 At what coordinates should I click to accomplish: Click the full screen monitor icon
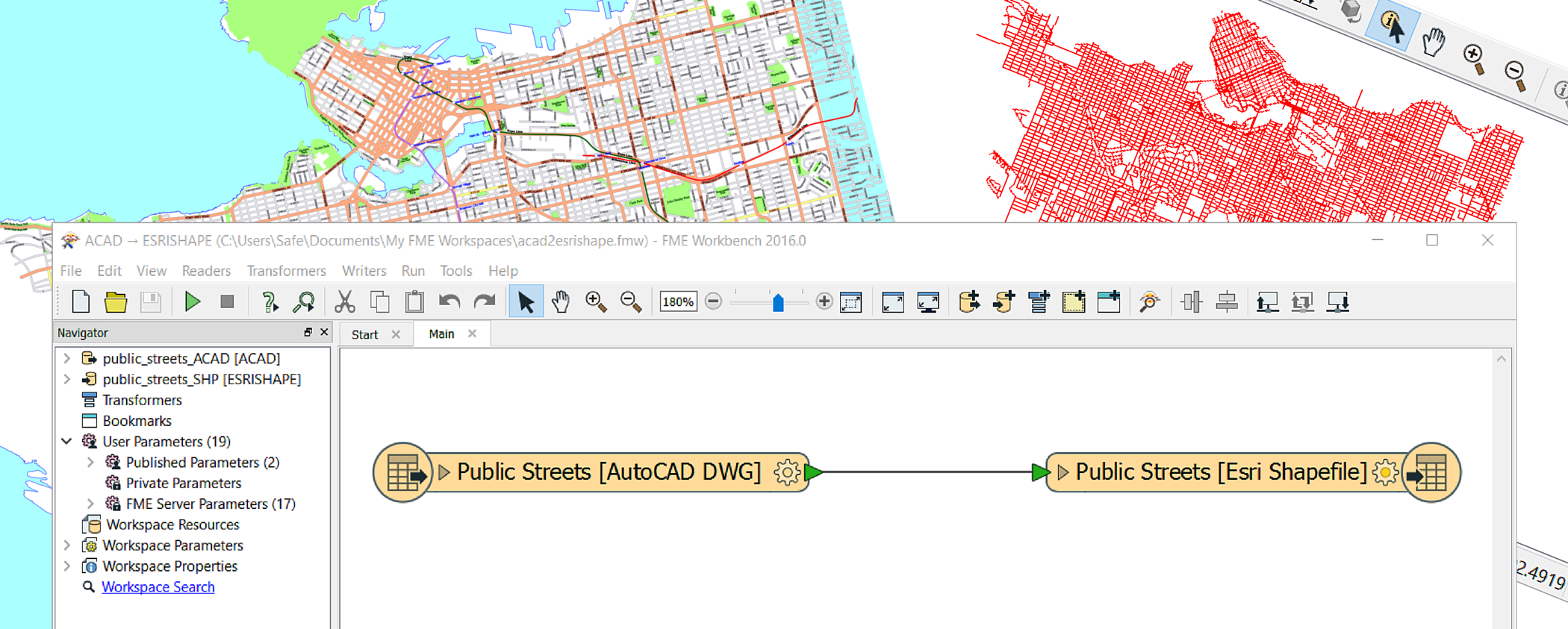pyautogui.click(x=928, y=302)
